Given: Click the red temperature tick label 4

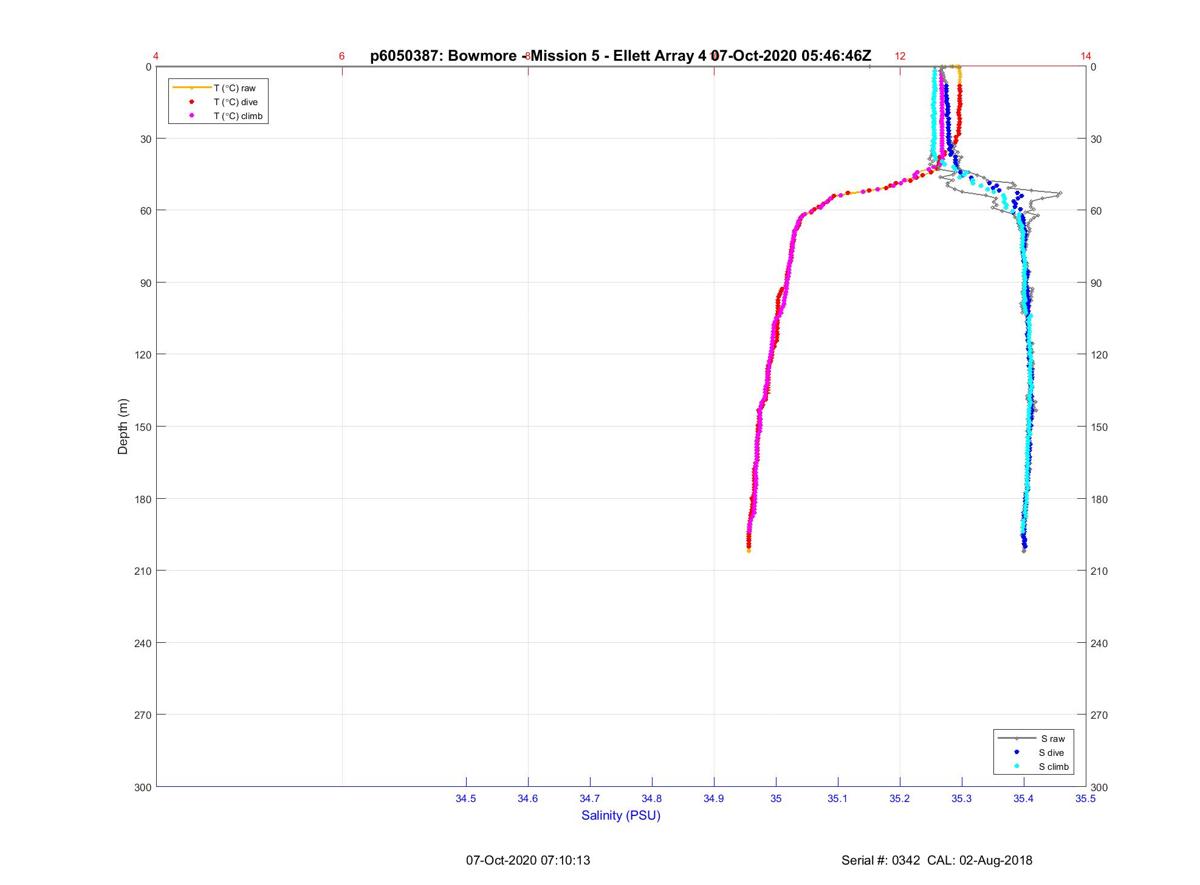Looking at the screenshot, I should [x=156, y=56].
